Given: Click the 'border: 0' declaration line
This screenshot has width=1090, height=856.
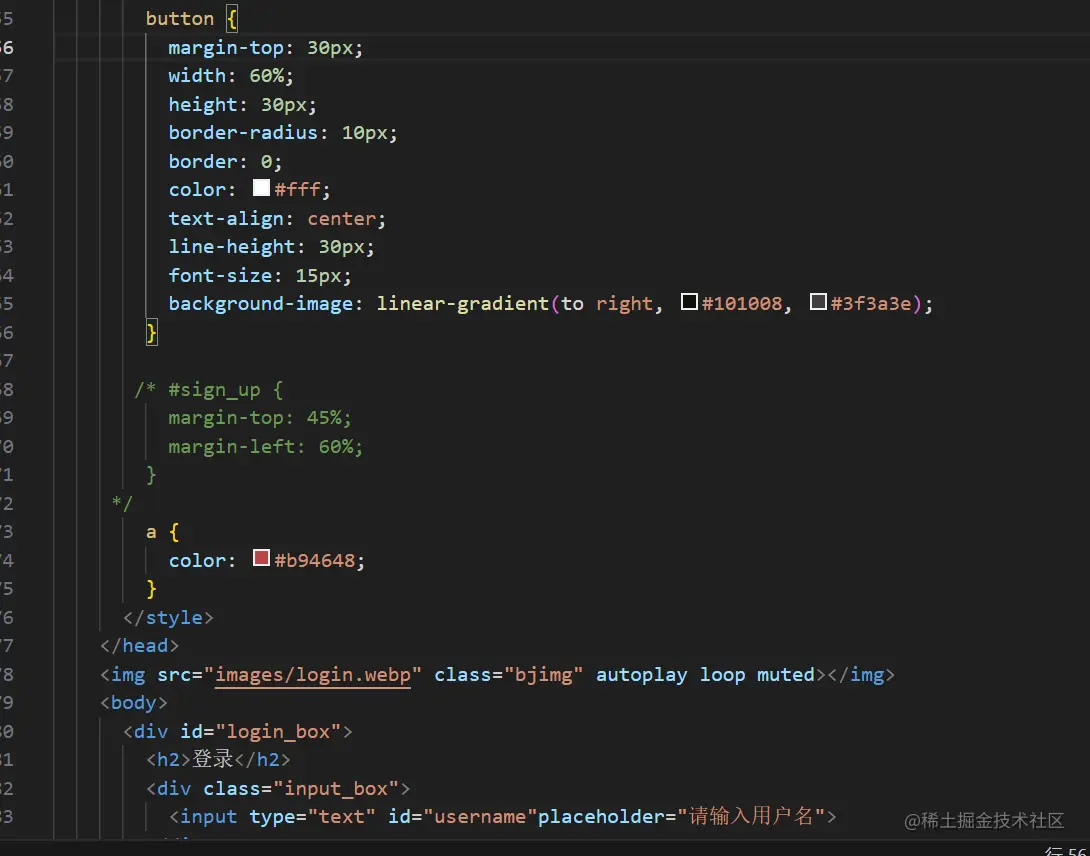Looking at the screenshot, I should point(225,161).
